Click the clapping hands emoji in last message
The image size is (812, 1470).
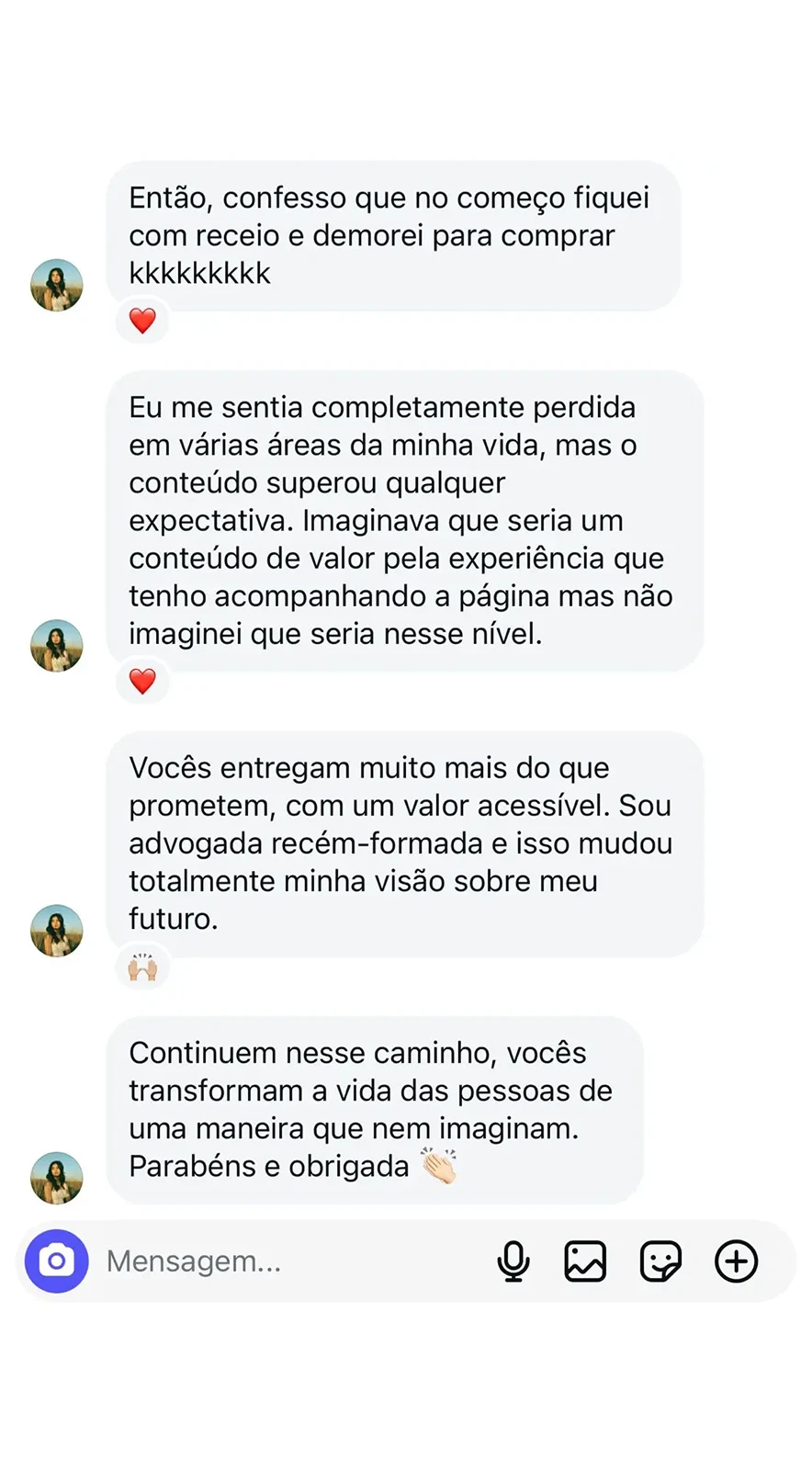point(439,1166)
